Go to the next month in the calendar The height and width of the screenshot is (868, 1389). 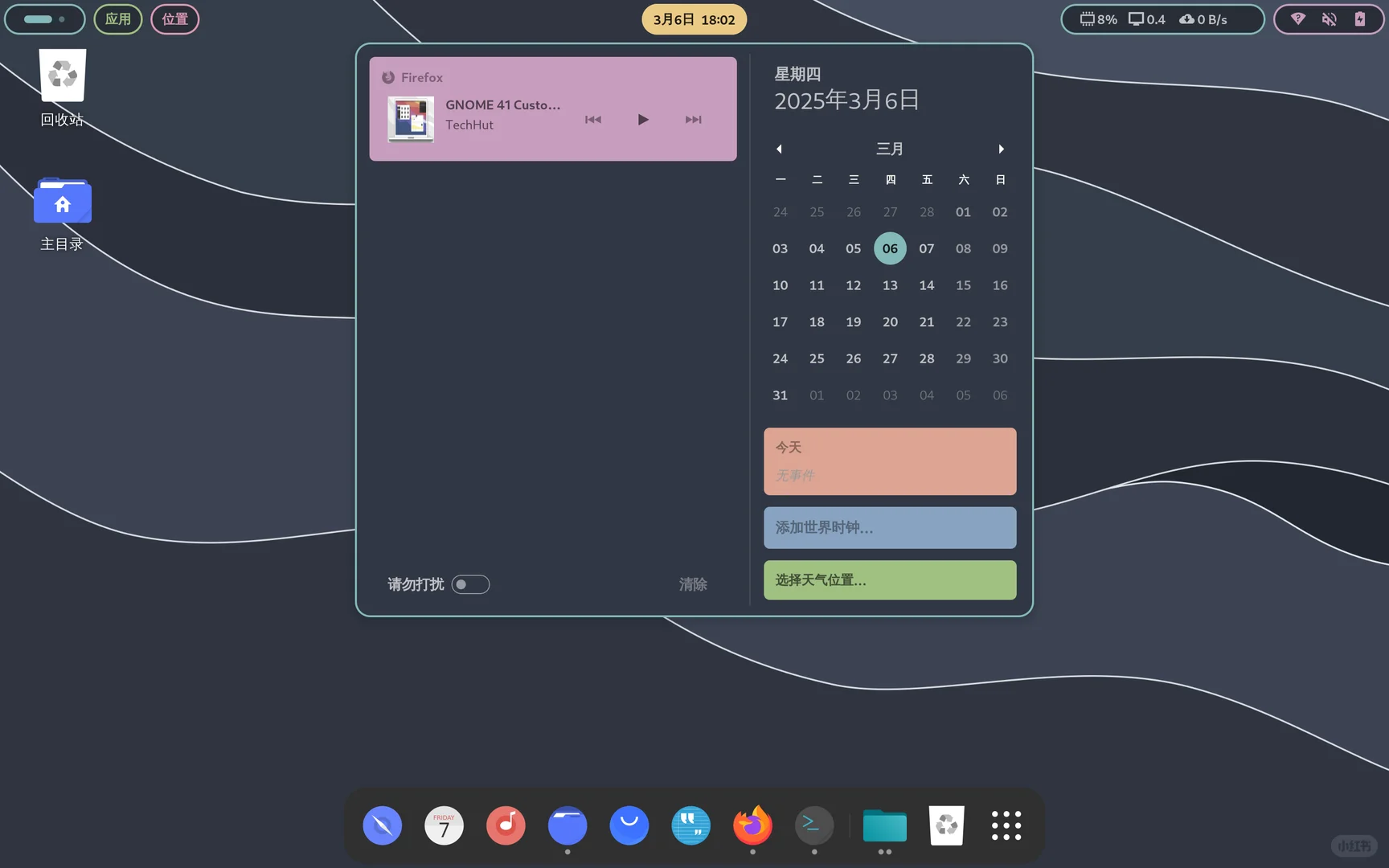(x=1001, y=149)
